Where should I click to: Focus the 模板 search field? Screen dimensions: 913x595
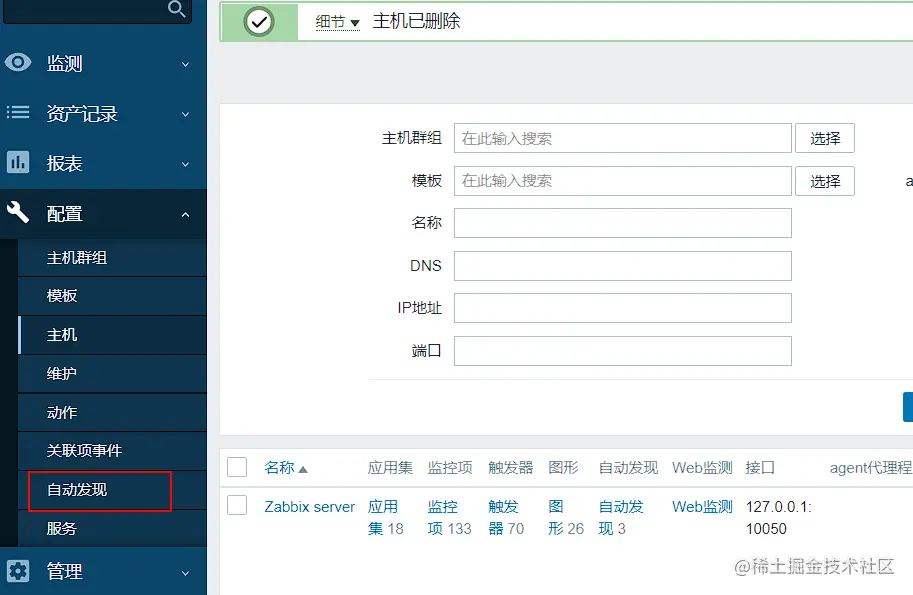point(622,181)
